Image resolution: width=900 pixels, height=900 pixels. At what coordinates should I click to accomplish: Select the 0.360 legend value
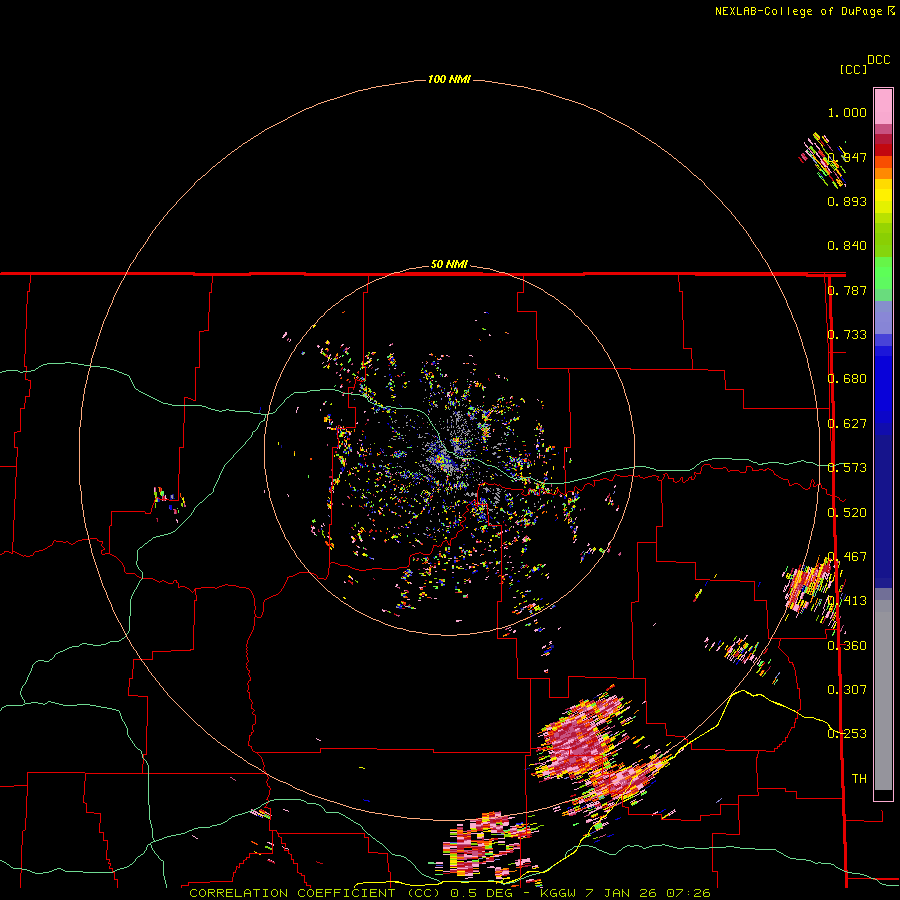click(x=847, y=646)
